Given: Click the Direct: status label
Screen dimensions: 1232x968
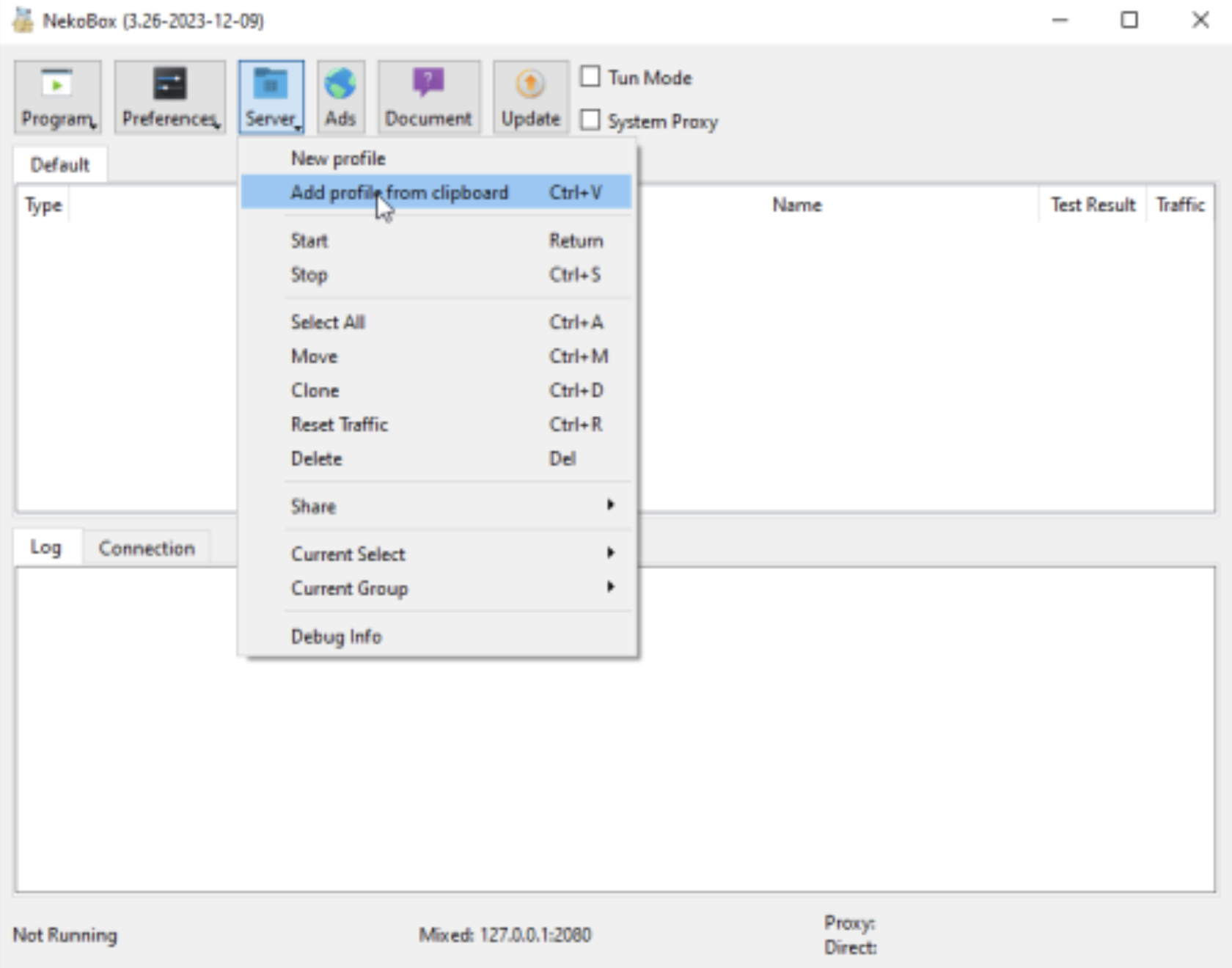Looking at the screenshot, I should pos(851,947).
